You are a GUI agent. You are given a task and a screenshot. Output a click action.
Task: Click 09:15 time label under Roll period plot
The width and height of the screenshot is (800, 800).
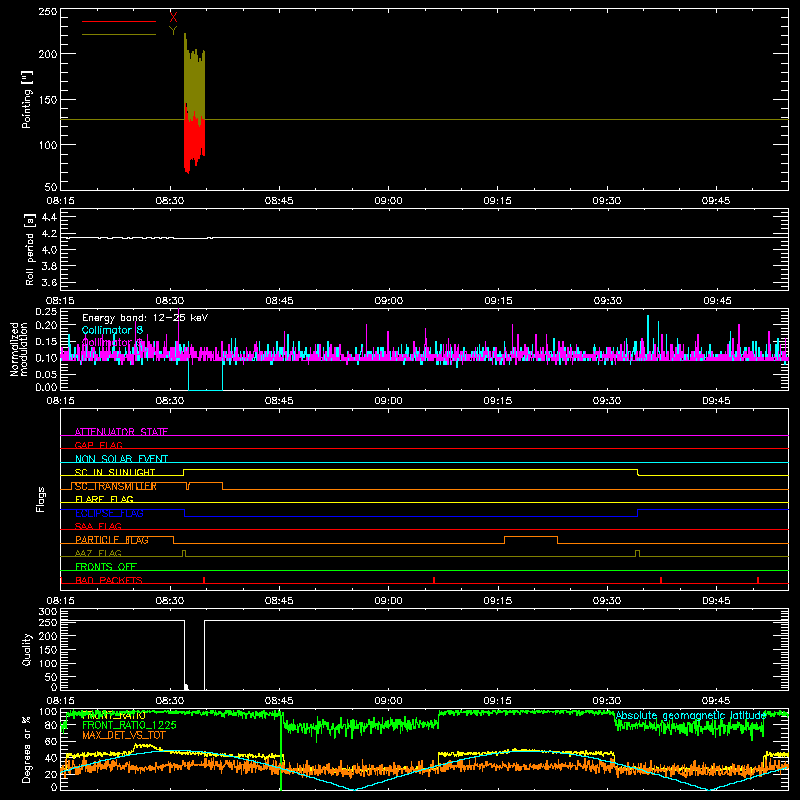point(498,301)
